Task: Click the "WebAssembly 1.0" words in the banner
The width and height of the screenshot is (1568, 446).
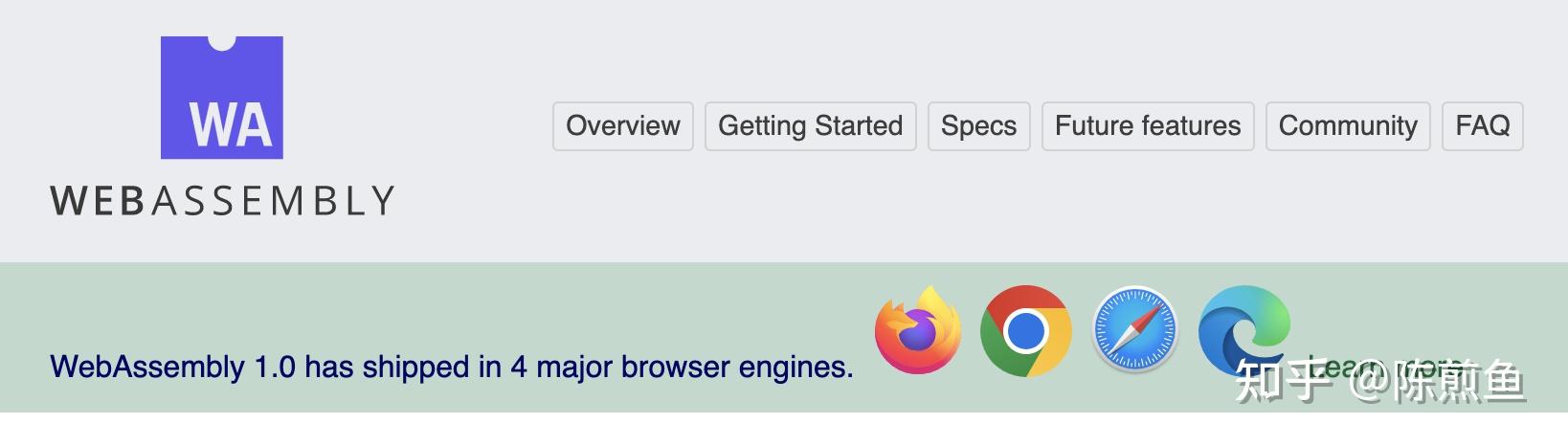Action: pyautogui.click(x=172, y=367)
